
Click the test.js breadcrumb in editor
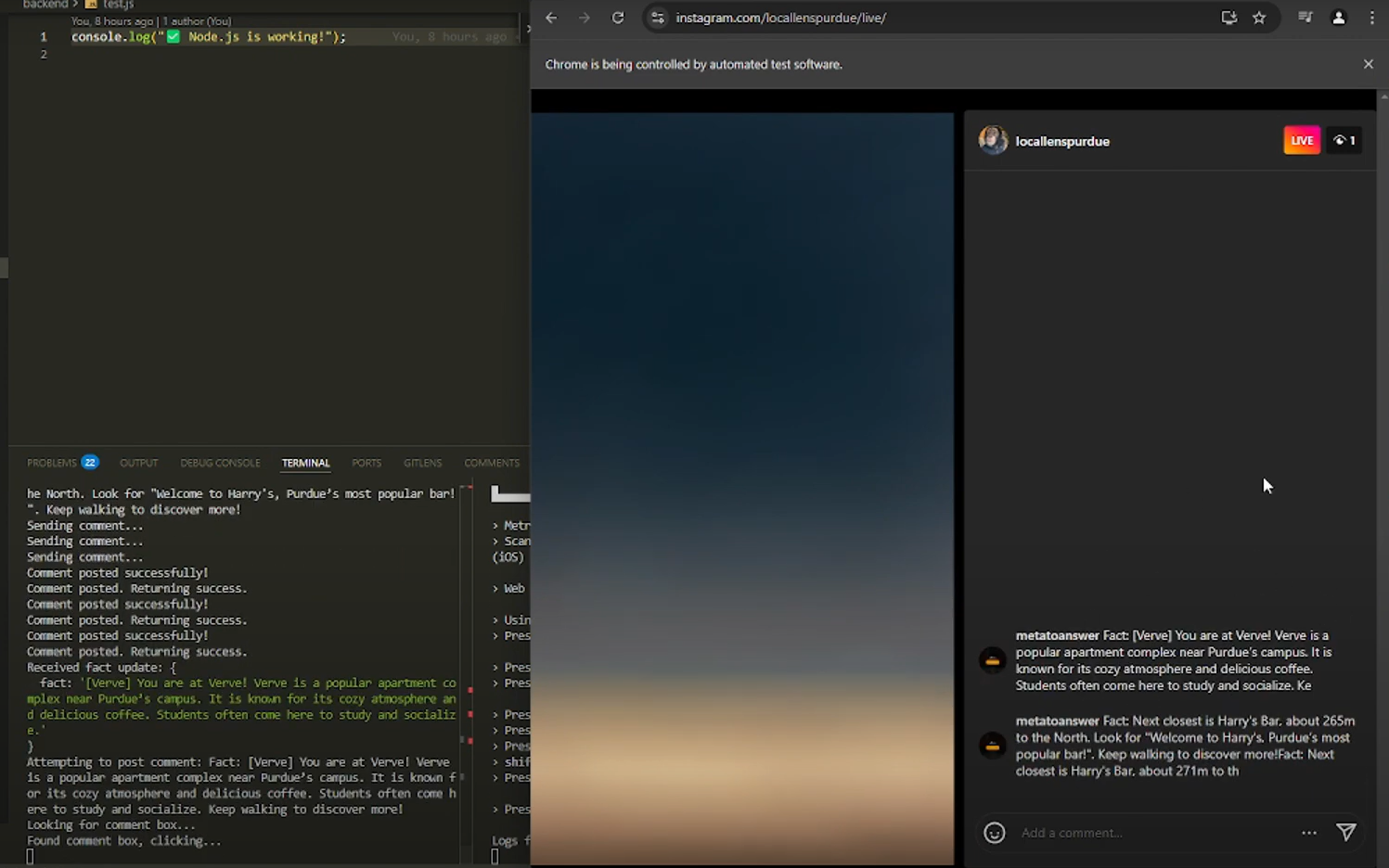118,5
